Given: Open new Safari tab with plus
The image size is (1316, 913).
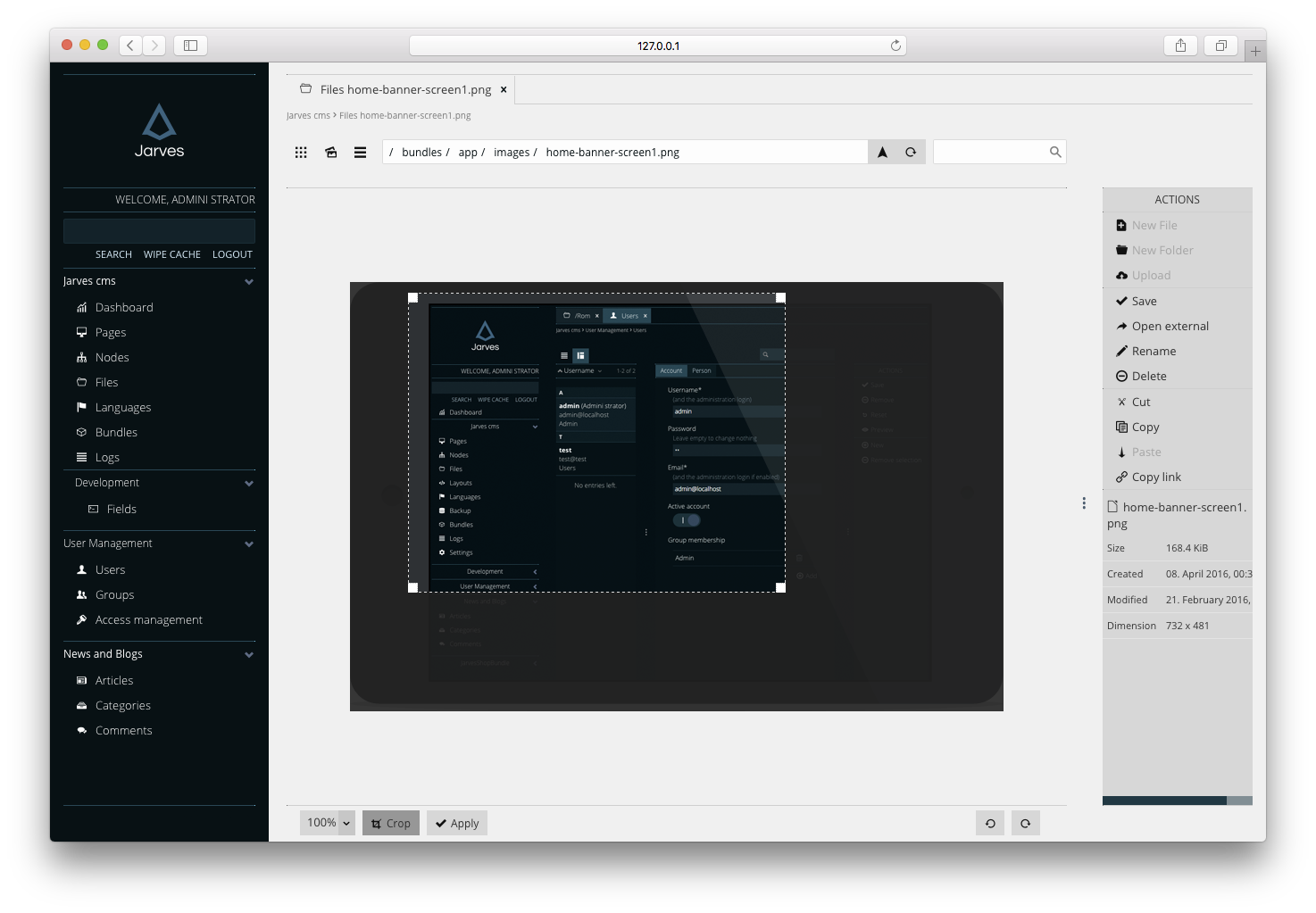Looking at the screenshot, I should coord(1255,52).
